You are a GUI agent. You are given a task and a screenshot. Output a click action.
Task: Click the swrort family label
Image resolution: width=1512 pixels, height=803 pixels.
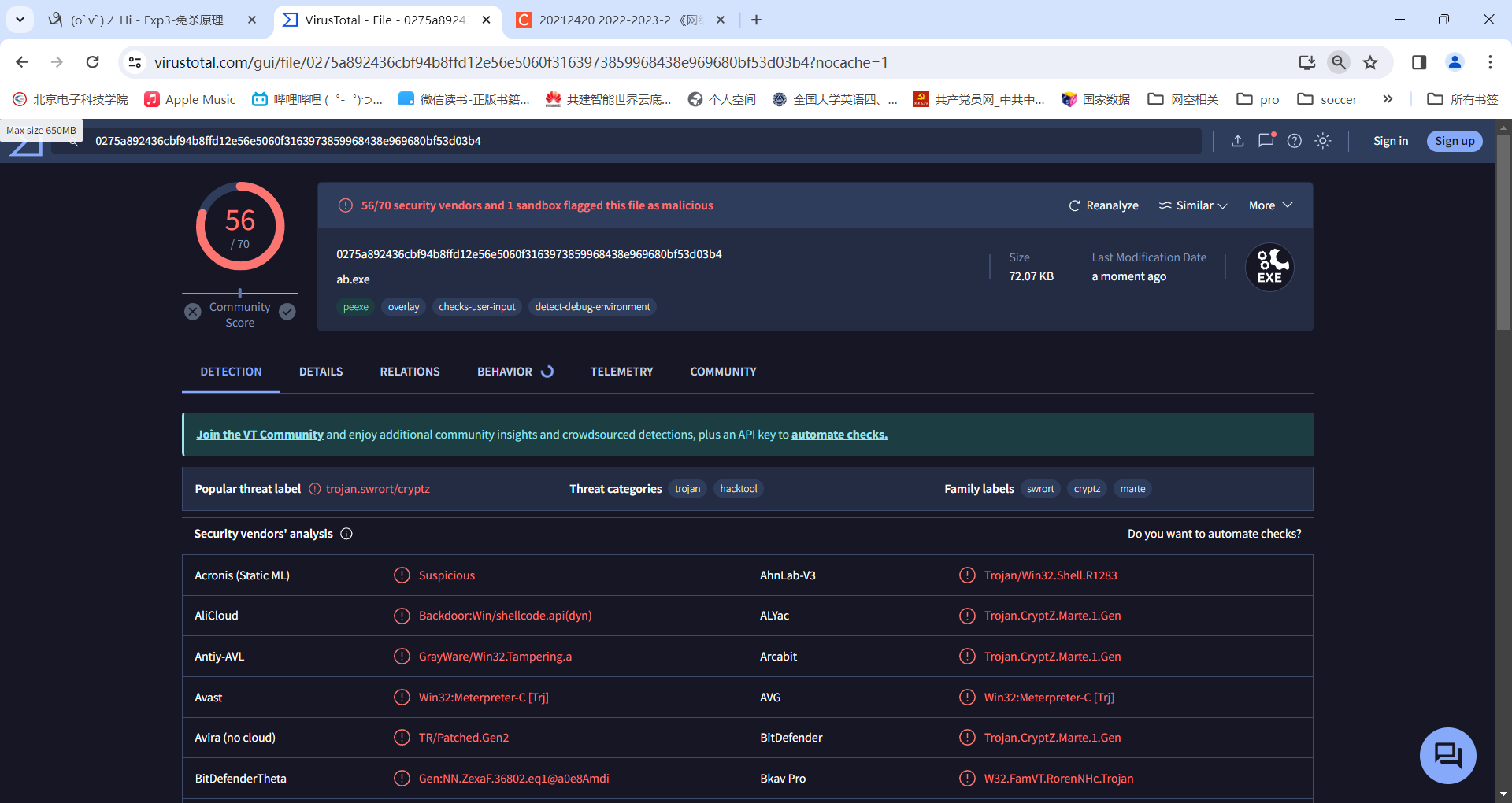1040,489
